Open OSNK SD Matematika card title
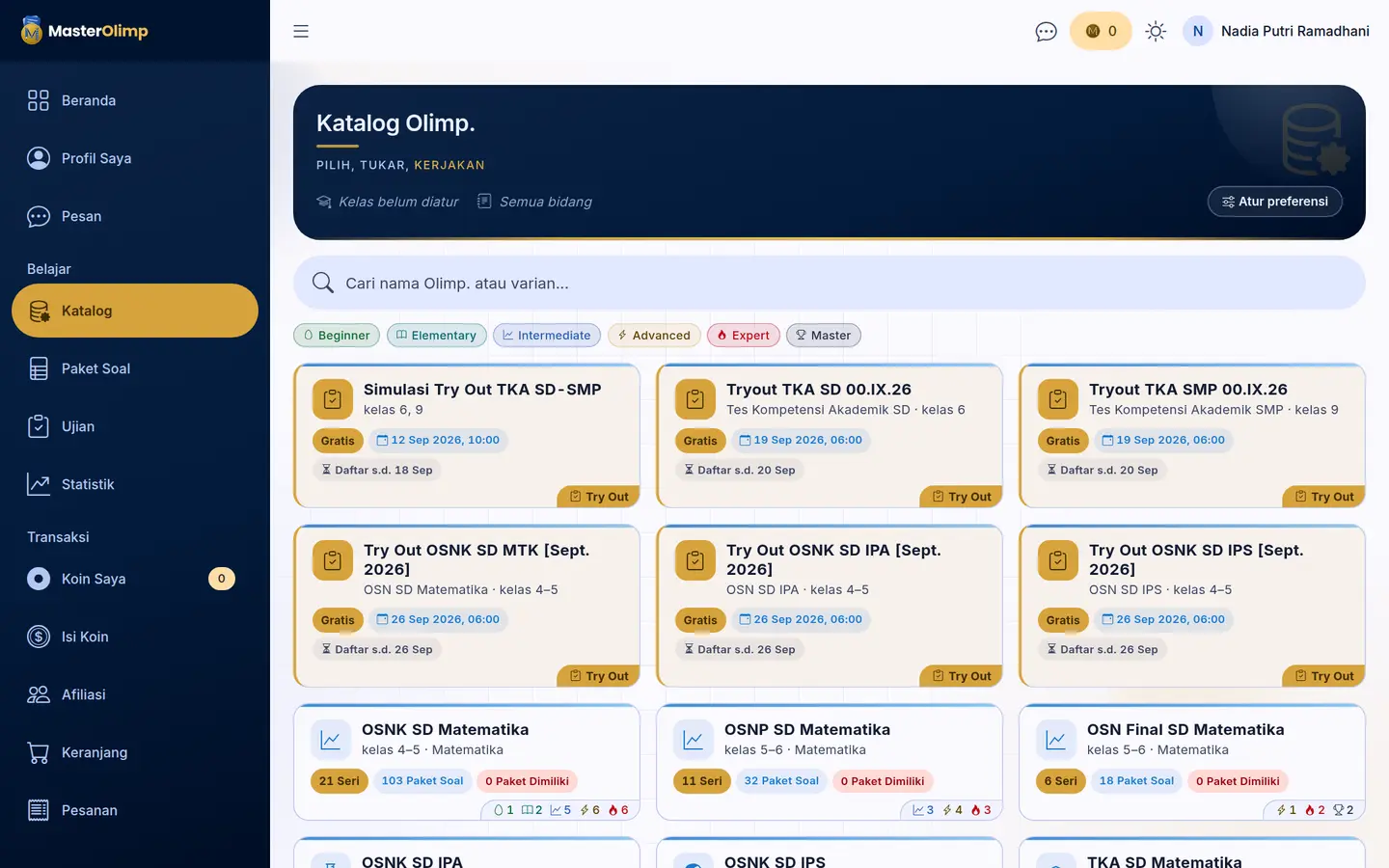This screenshot has width=1389, height=868. (446, 730)
